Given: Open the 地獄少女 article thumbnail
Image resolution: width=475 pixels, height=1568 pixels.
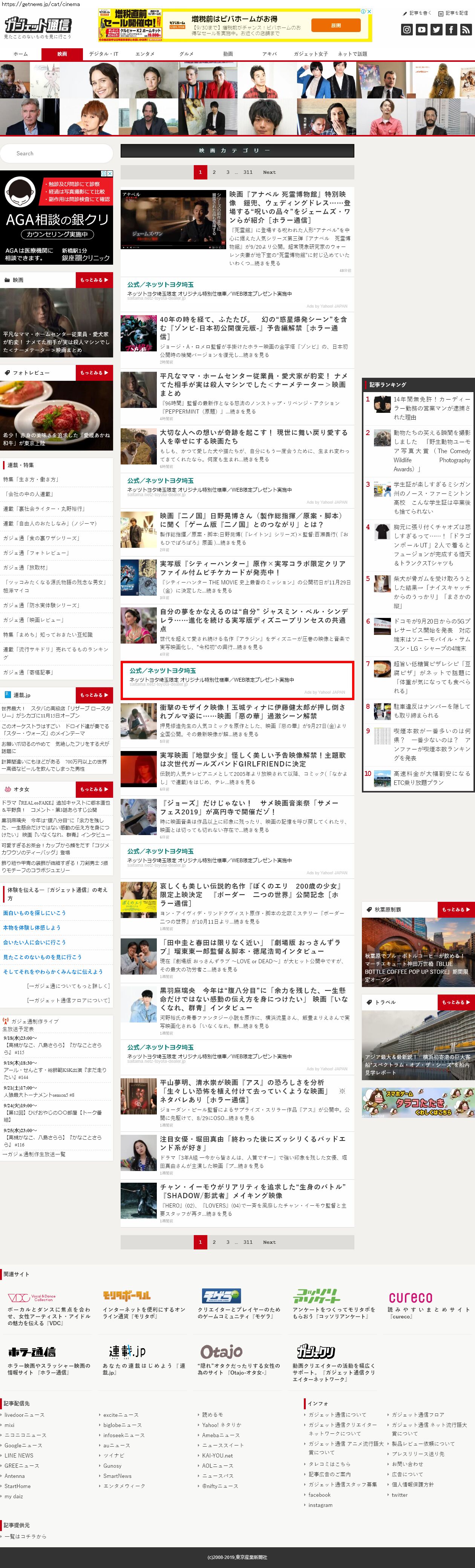Looking at the screenshot, I should (x=138, y=769).
